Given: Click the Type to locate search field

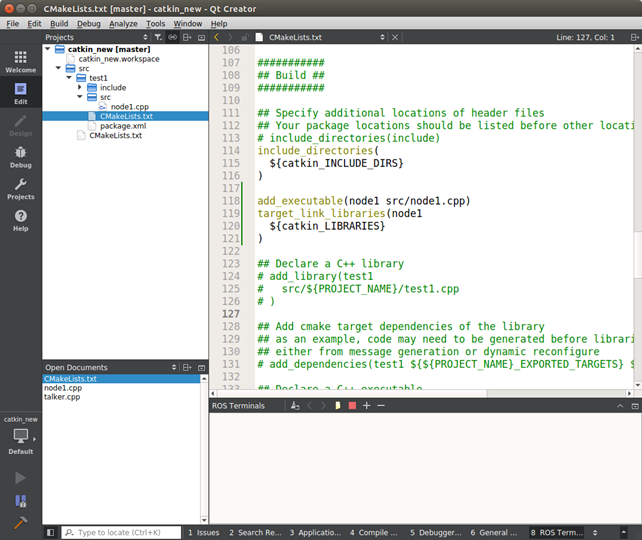Looking at the screenshot, I should pyautogui.click(x=121, y=532).
